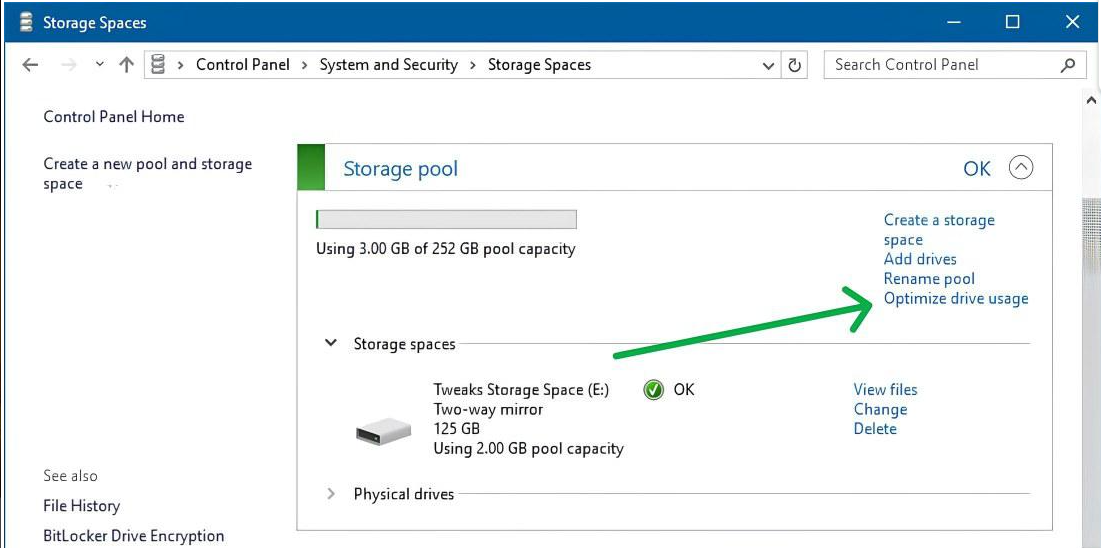Click the green OK status checkmark icon
The height and width of the screenshot is (548, 1101).
click(653, 390)
